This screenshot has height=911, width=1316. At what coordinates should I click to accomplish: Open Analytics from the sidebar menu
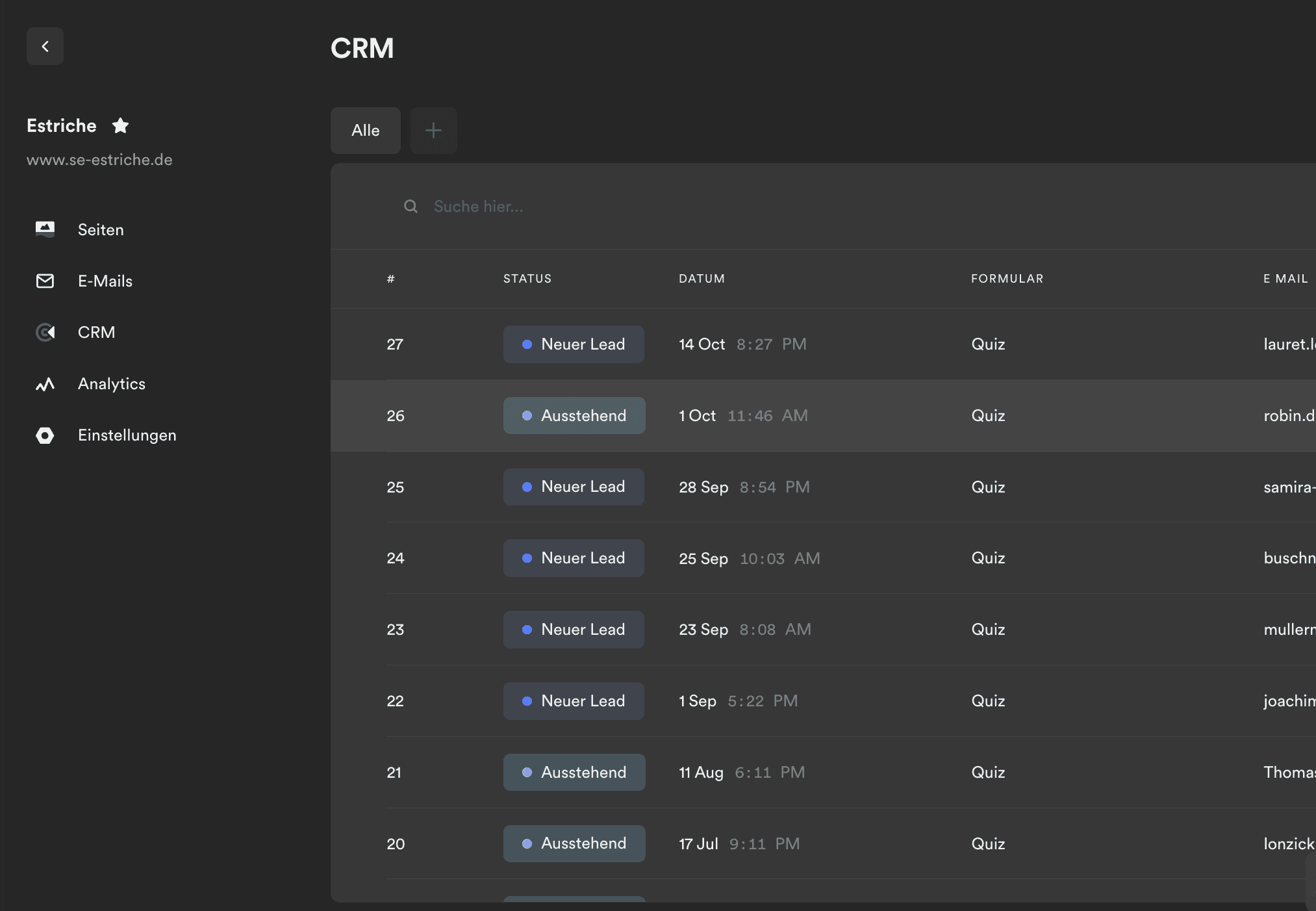(x=111, y=384)
